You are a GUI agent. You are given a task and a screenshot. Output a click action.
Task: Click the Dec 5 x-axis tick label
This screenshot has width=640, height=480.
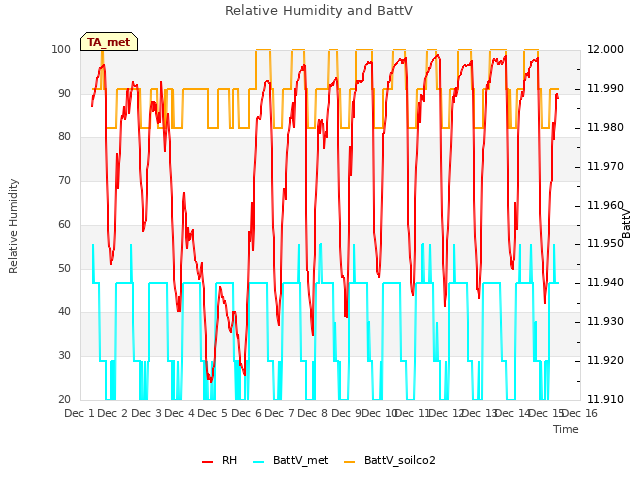pos(212,413)
